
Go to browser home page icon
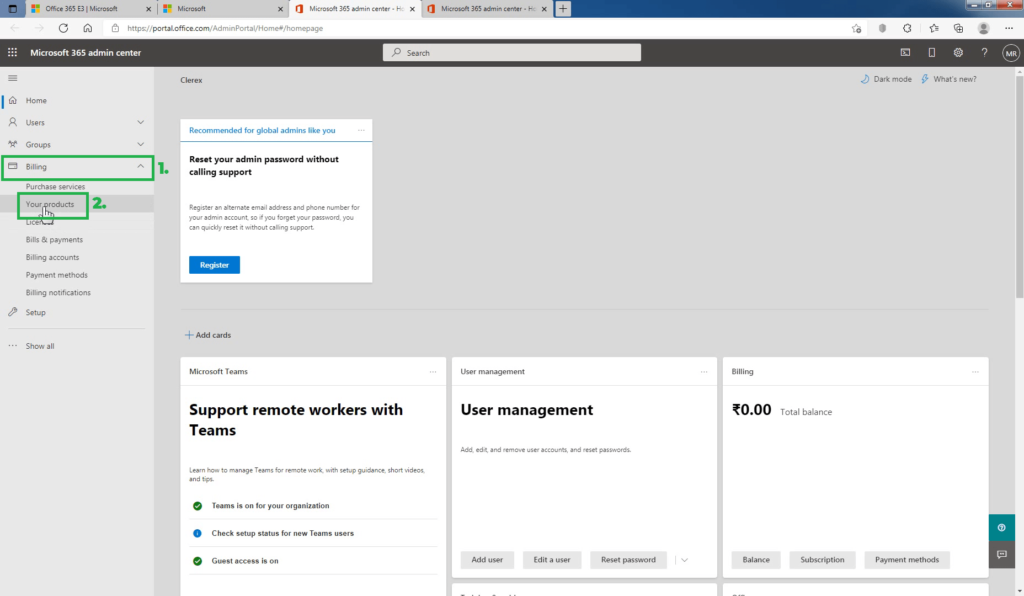pyautogui.click(x=88, y=28)
